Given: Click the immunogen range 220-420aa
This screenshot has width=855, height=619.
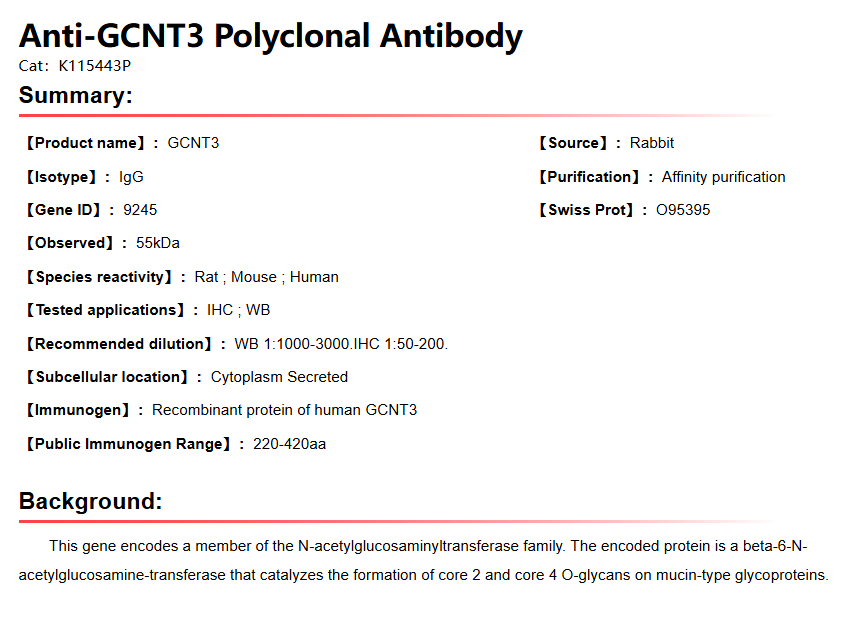Looking at the screenshot, I should (289, 444).
